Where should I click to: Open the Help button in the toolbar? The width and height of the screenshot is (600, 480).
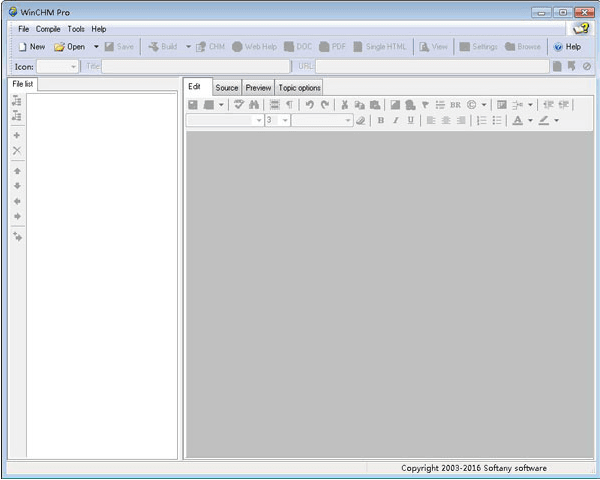click(x=566, y=46)
